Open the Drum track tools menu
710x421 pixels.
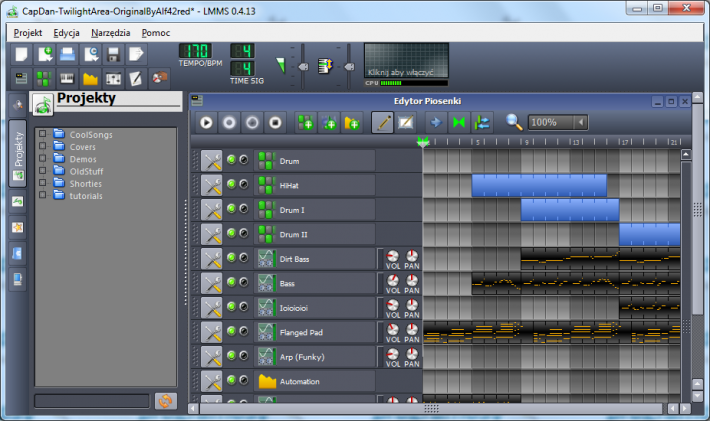tap(211, 161)
